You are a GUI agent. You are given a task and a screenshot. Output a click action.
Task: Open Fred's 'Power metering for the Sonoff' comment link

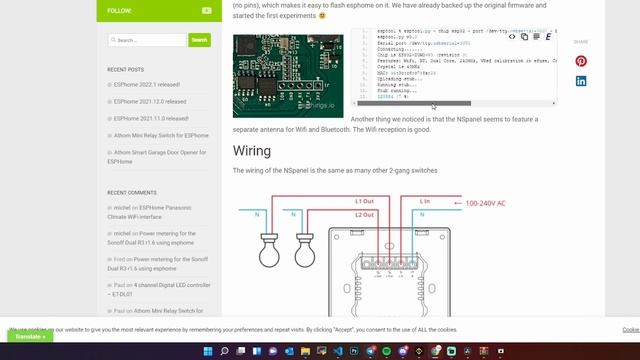pyautogui.click(x=158, y=264)
